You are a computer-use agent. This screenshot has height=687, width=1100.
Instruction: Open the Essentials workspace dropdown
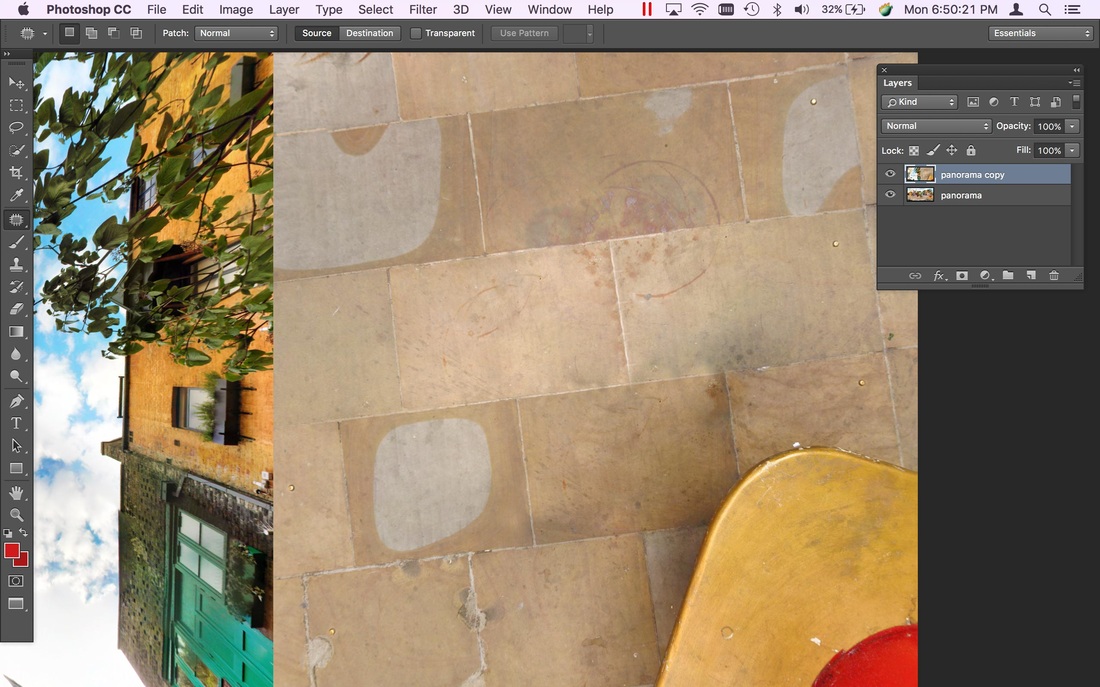tap(1040, 33)
